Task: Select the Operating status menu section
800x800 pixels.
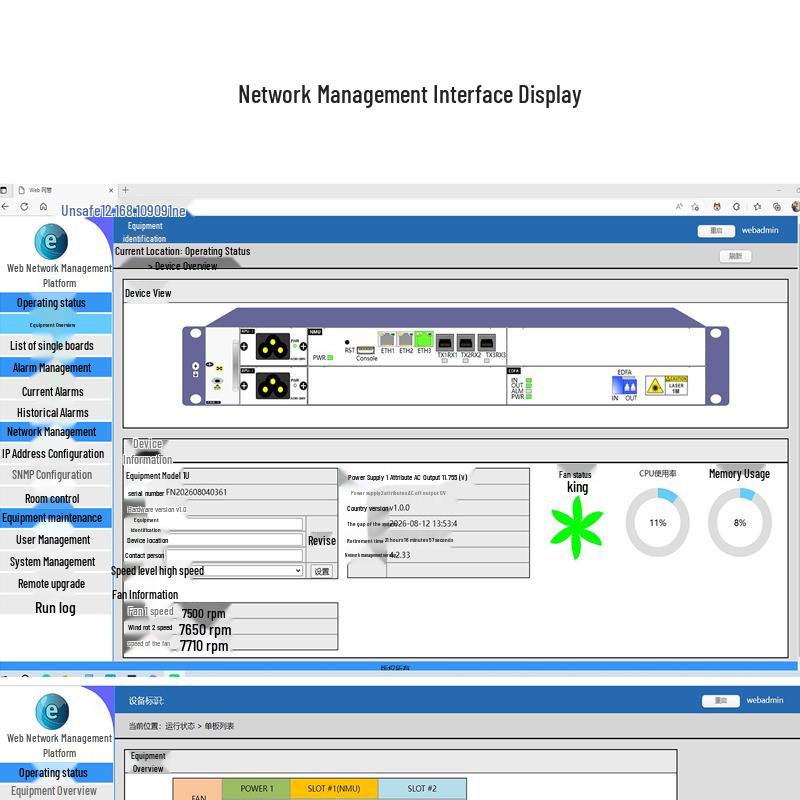Action: 56,303
